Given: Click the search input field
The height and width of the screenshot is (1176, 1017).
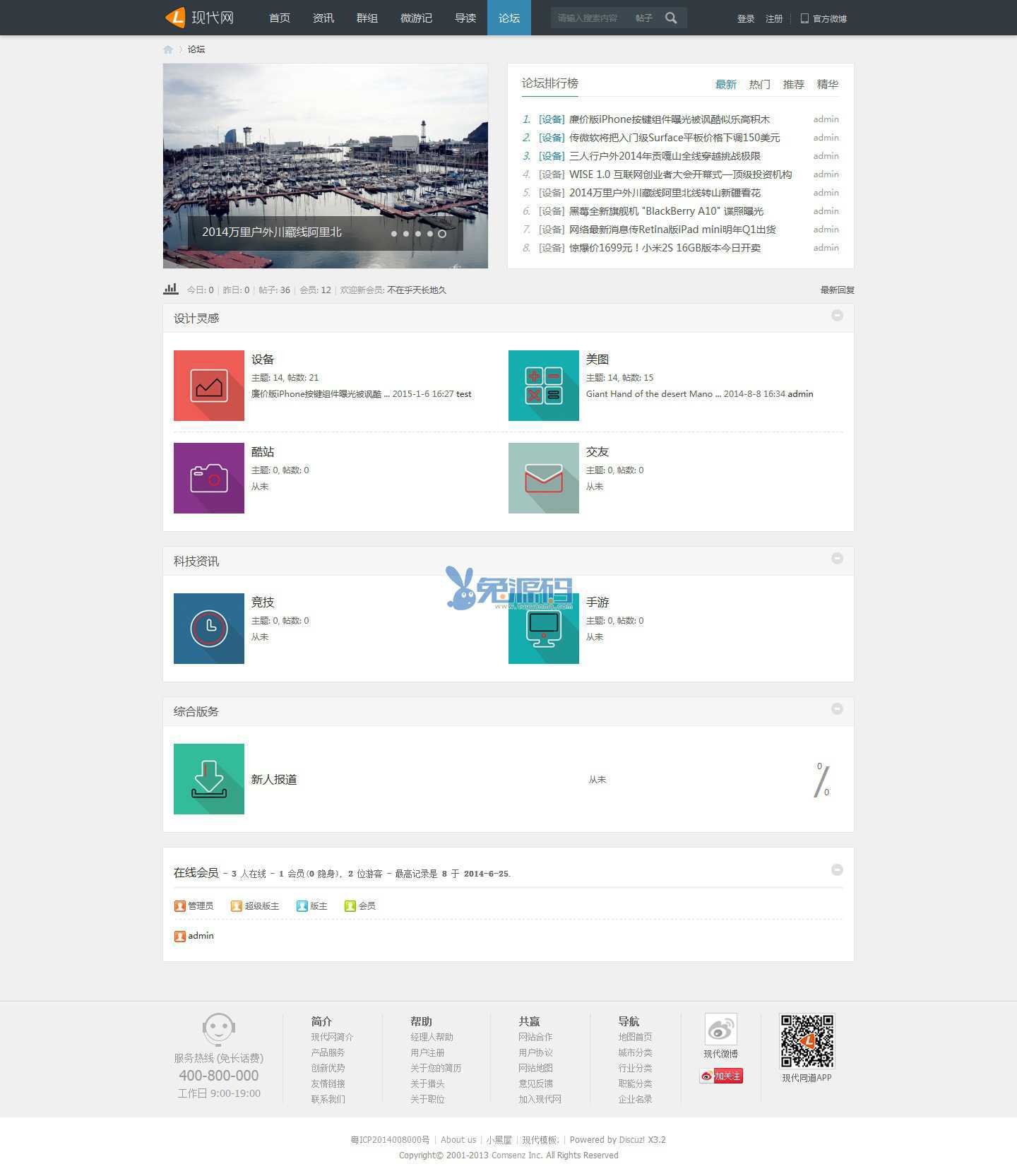Looking at the screenshot, I should coord(590,18).
